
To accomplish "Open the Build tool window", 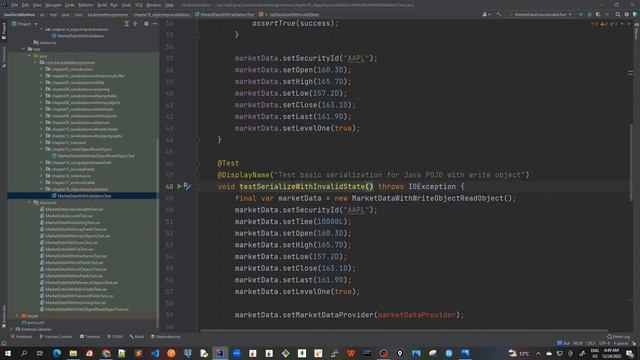I will point(137,337).
